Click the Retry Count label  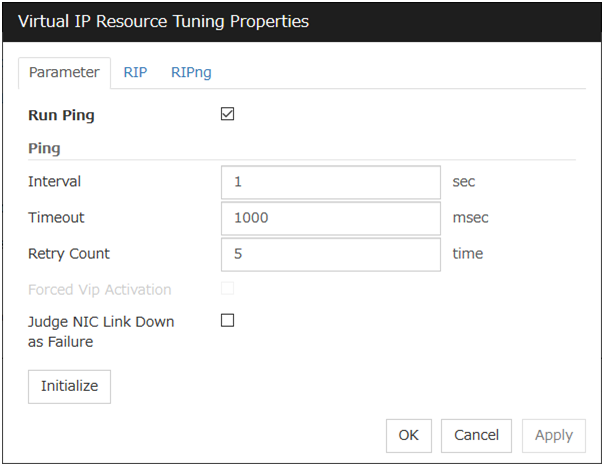click(69, 254)
